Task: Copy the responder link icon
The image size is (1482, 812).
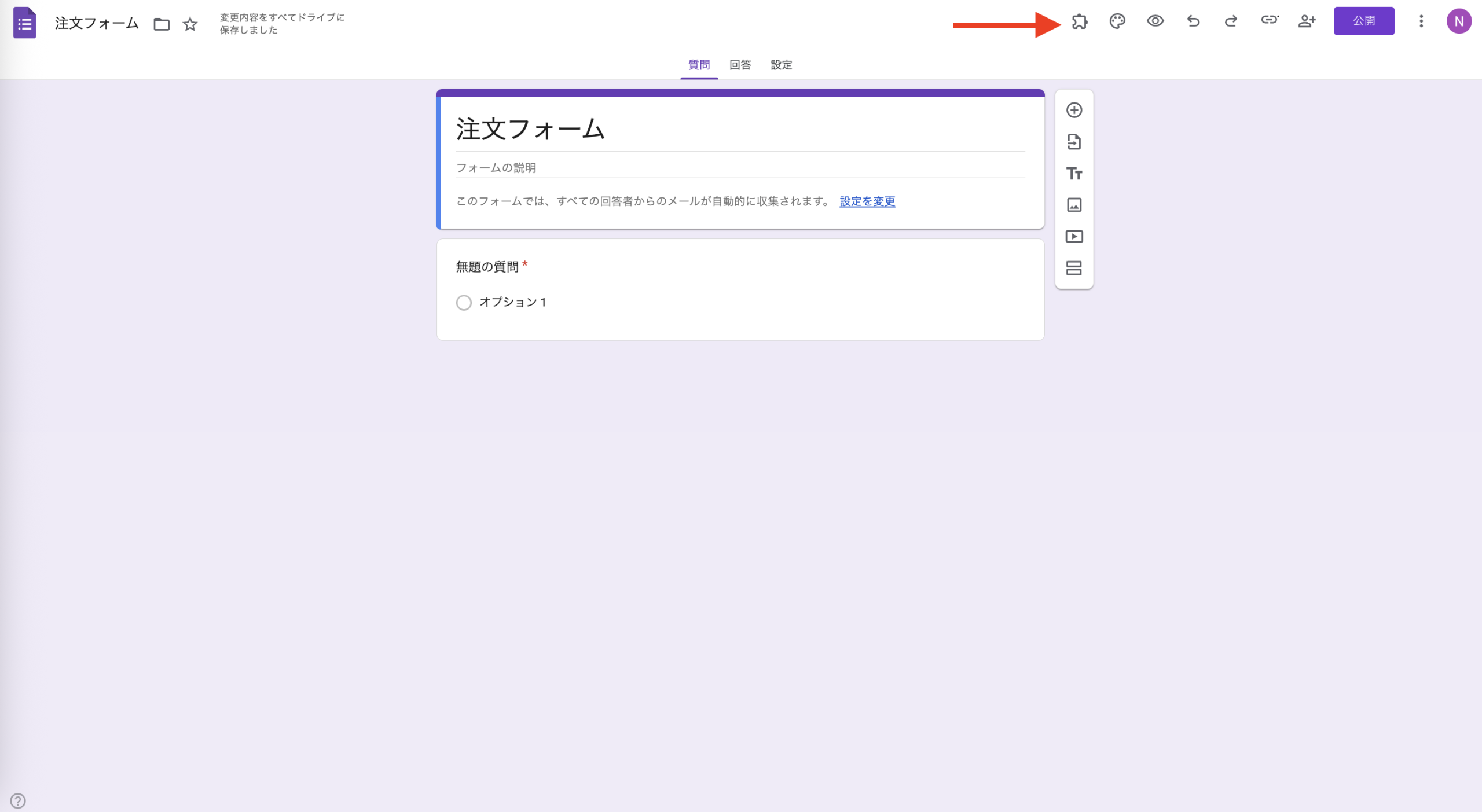Action: (x=1268, y=21)
